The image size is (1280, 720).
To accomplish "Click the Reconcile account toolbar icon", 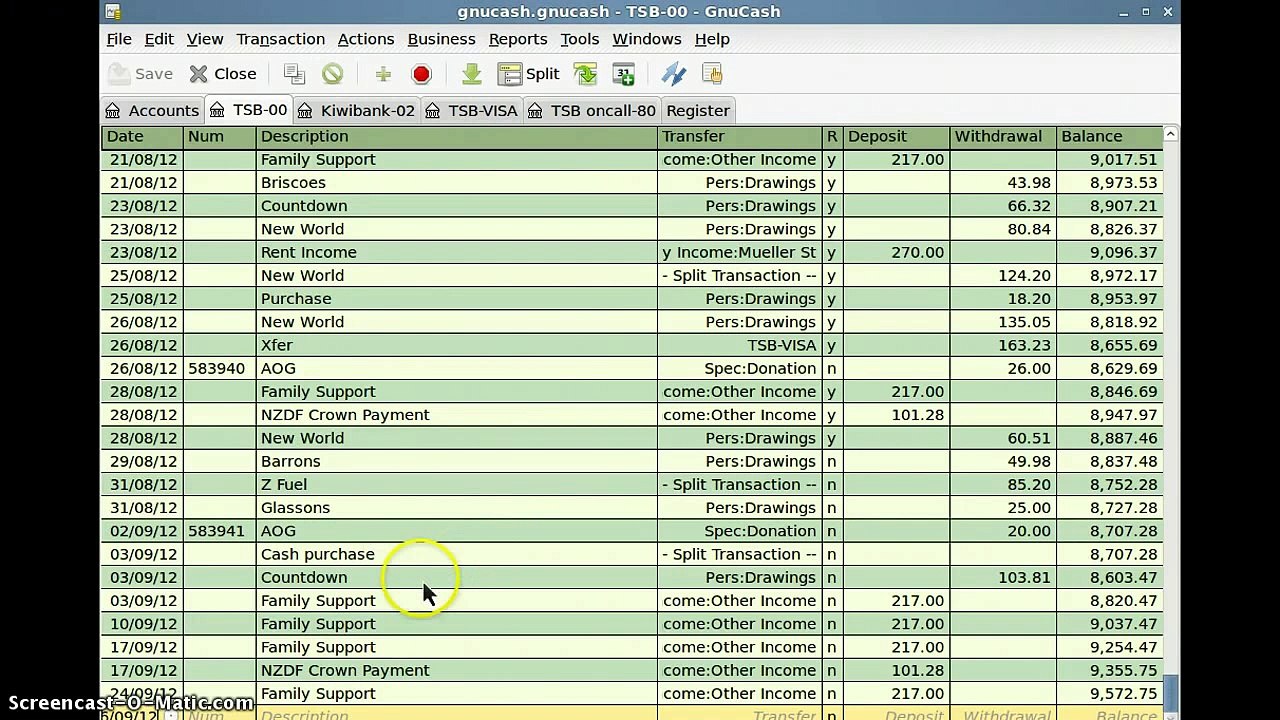I will coord(712,74).
